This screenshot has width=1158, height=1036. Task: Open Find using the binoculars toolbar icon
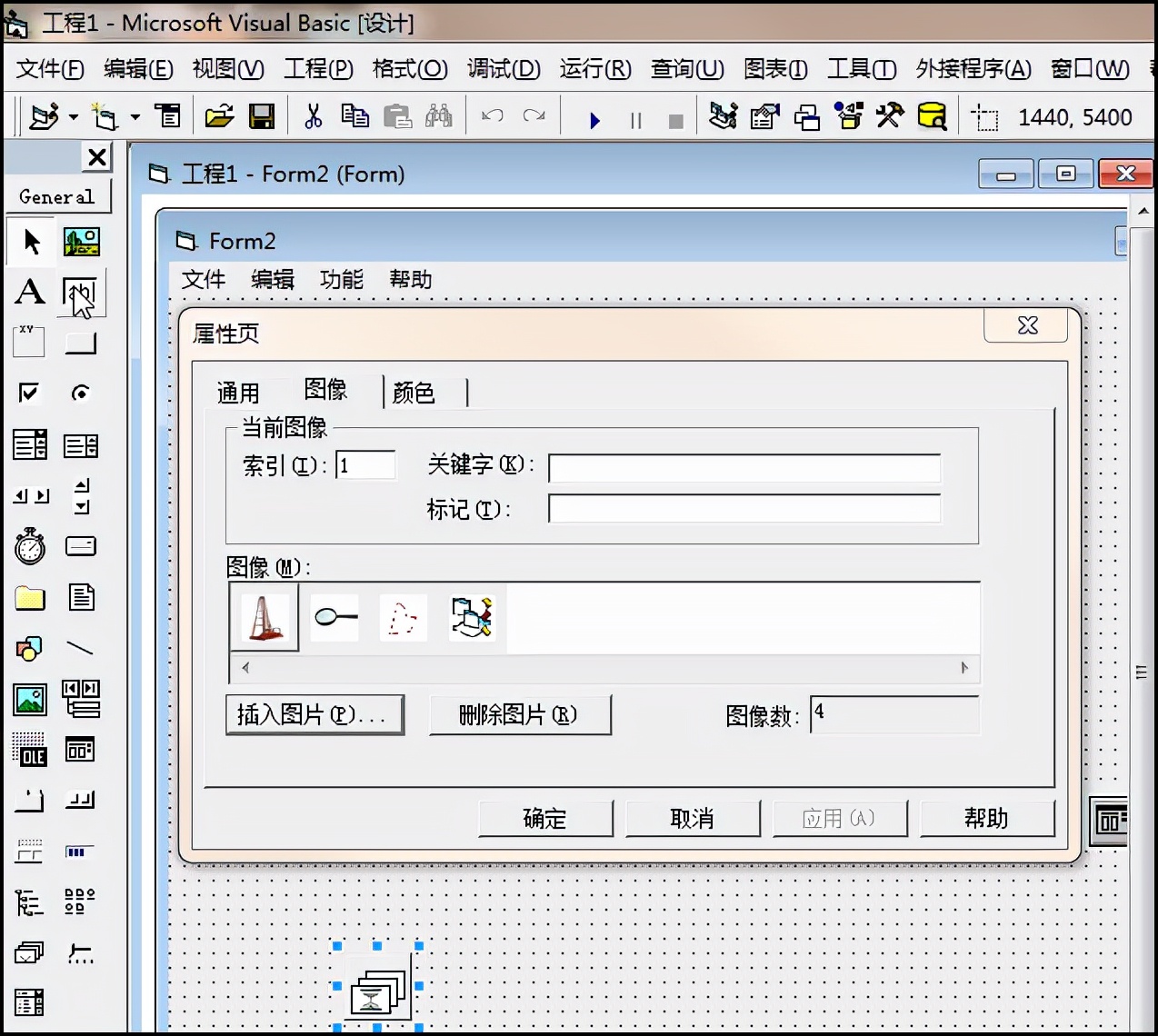point(437,115)
